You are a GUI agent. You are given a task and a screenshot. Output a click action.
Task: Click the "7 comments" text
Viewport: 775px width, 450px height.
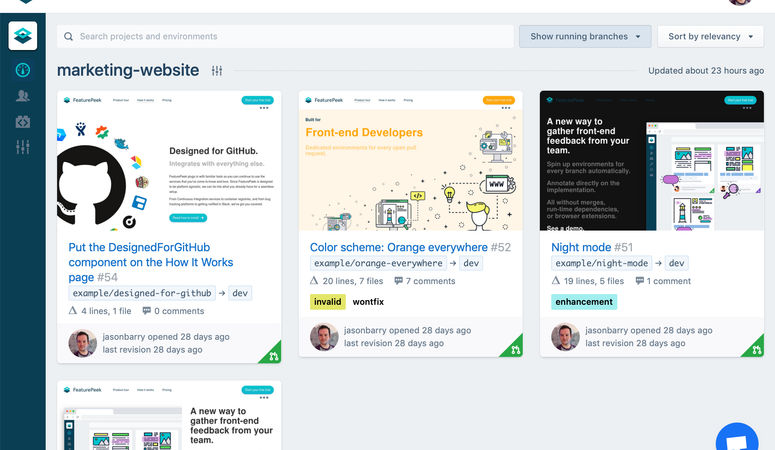[x=431, y=281]
